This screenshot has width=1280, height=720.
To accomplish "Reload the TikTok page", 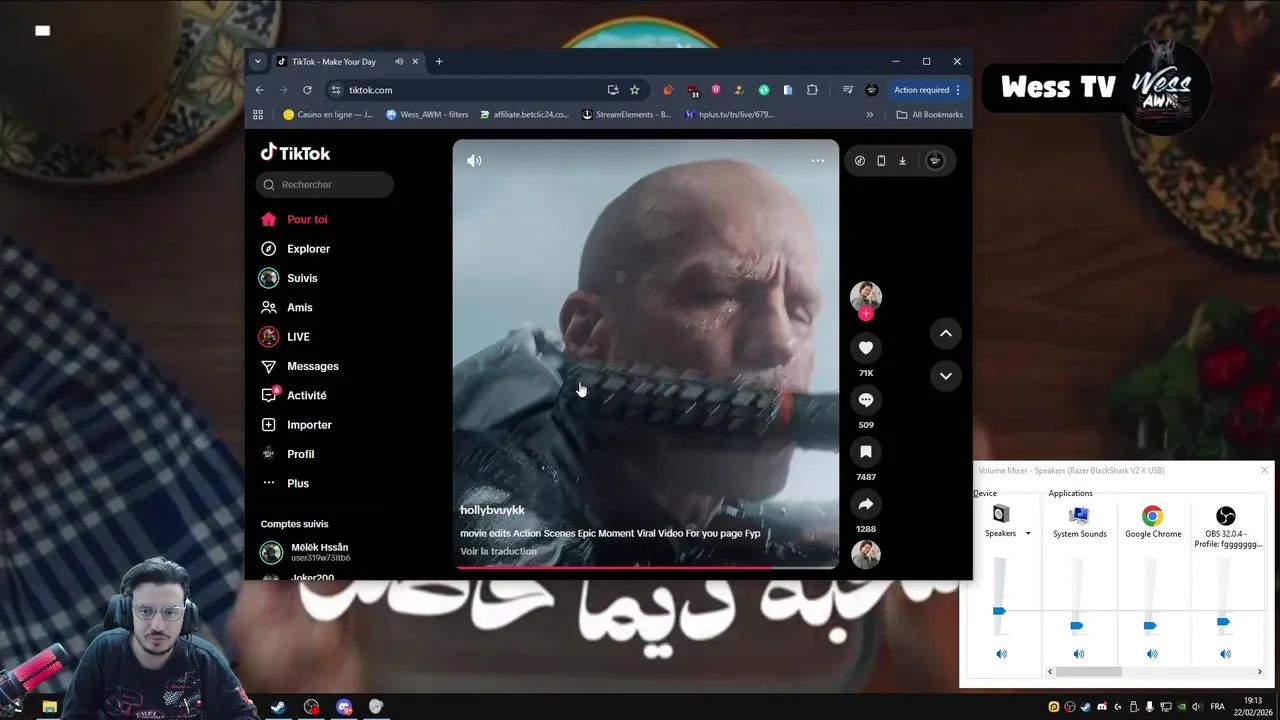I will click(307, 90).
